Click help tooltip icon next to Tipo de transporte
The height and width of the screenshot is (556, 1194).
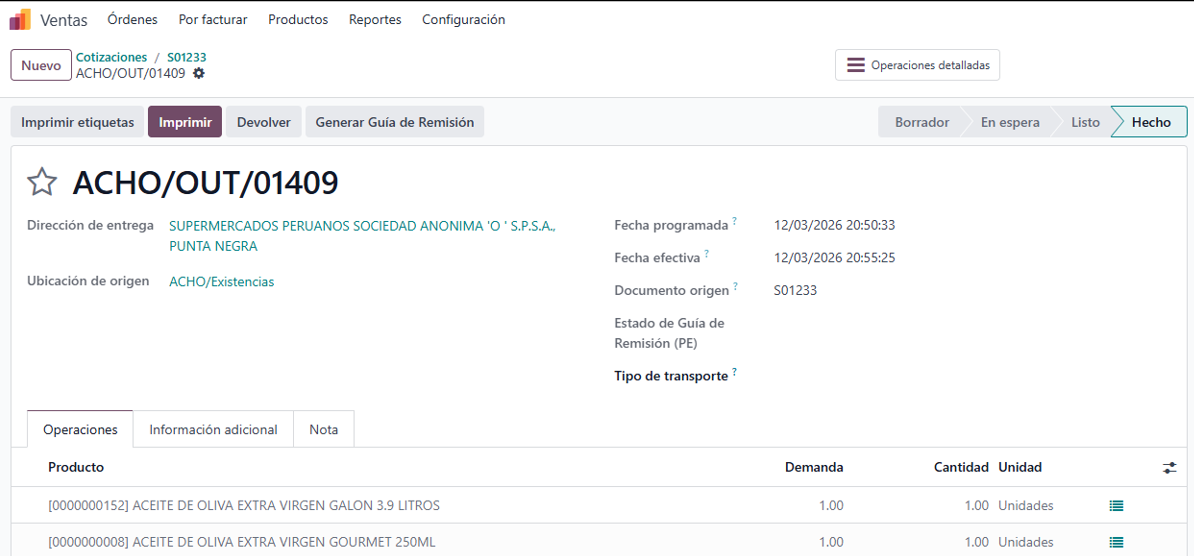coord(735,372)
